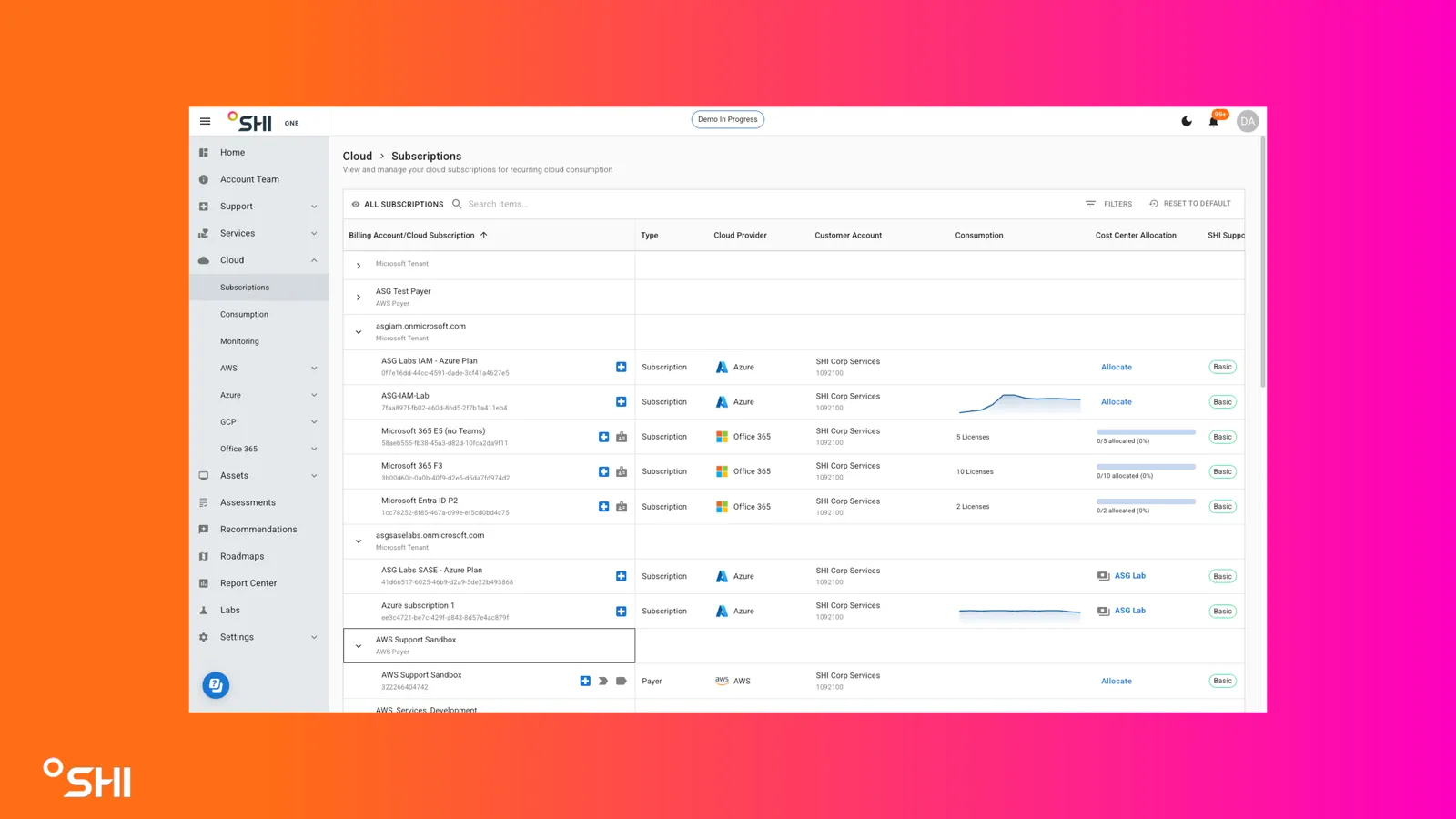Viewport: 1456px width, 819px height.
Task: Expand the ASG Test Payer row
Action: (359, 298)
